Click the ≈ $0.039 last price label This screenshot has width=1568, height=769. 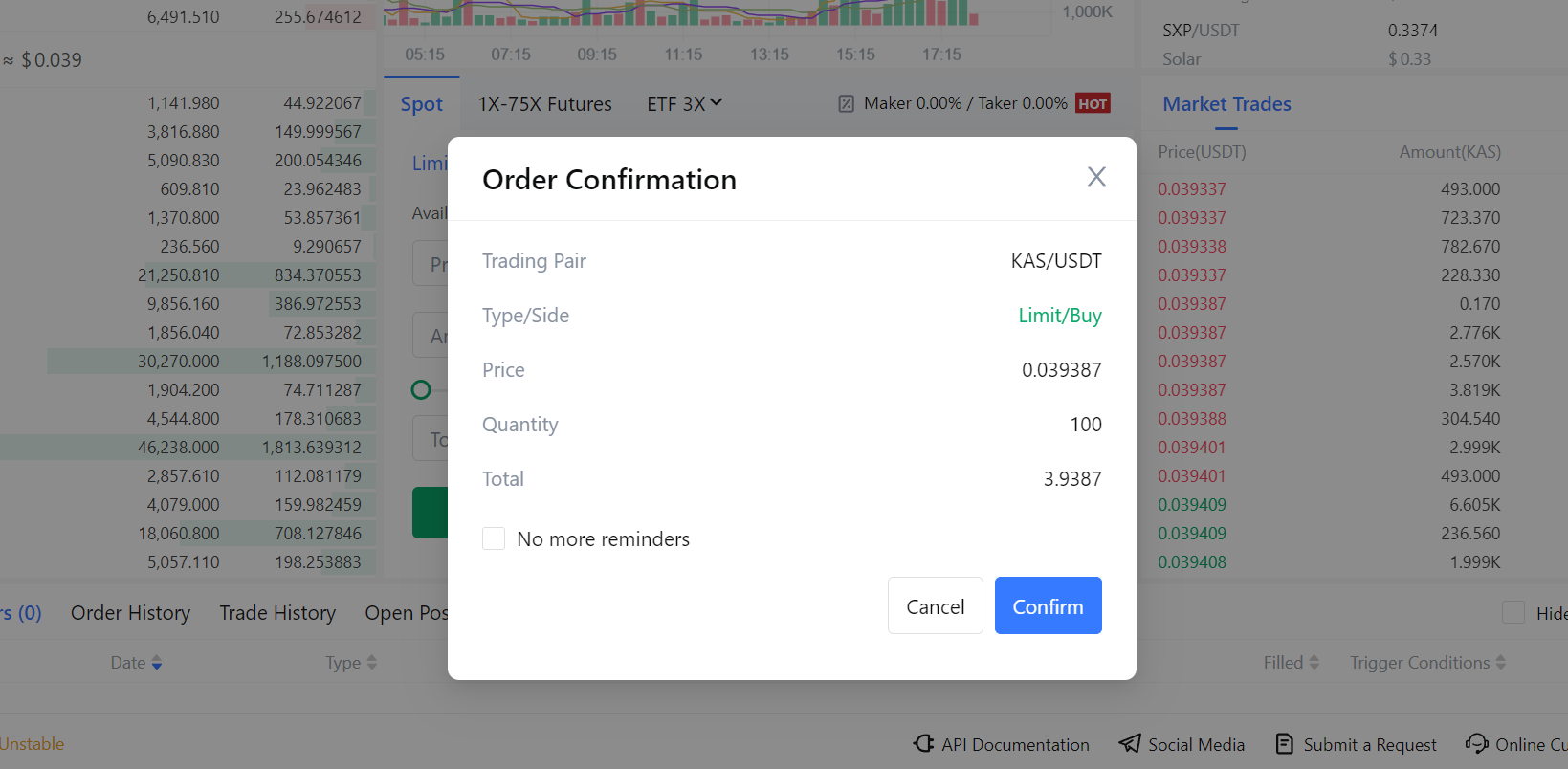[x=42, y=59]
